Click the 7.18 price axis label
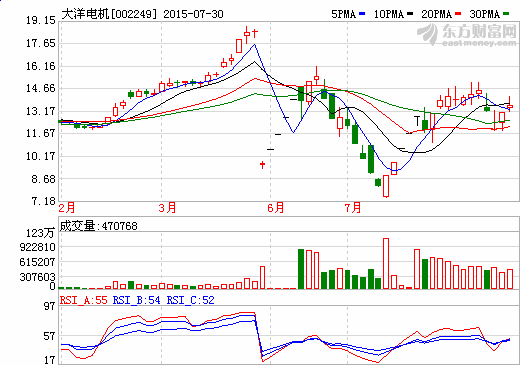 pos(44,201)
